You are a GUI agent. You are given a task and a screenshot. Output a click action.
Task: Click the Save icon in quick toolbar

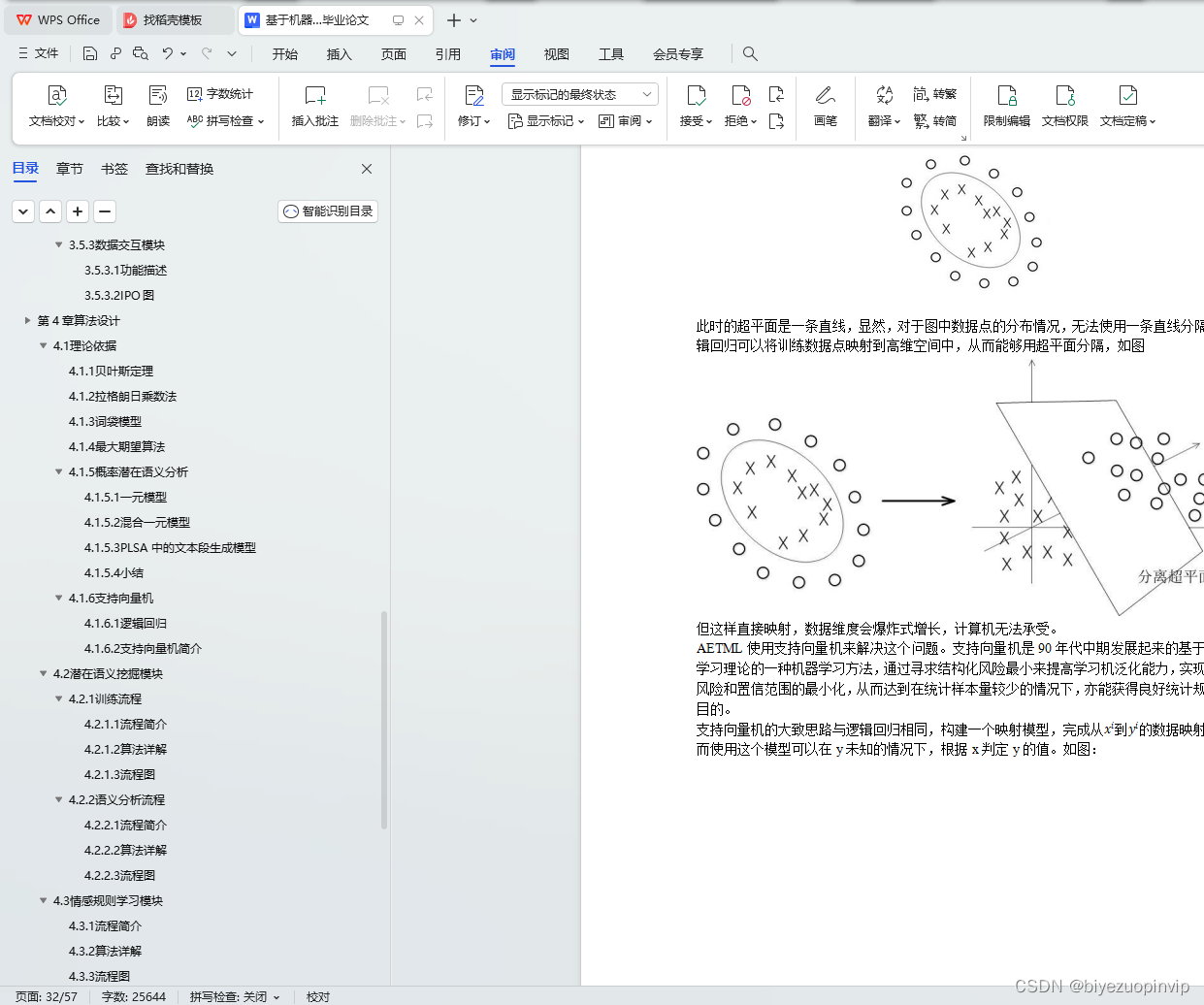pyautogui.click(x=90, y=53)
